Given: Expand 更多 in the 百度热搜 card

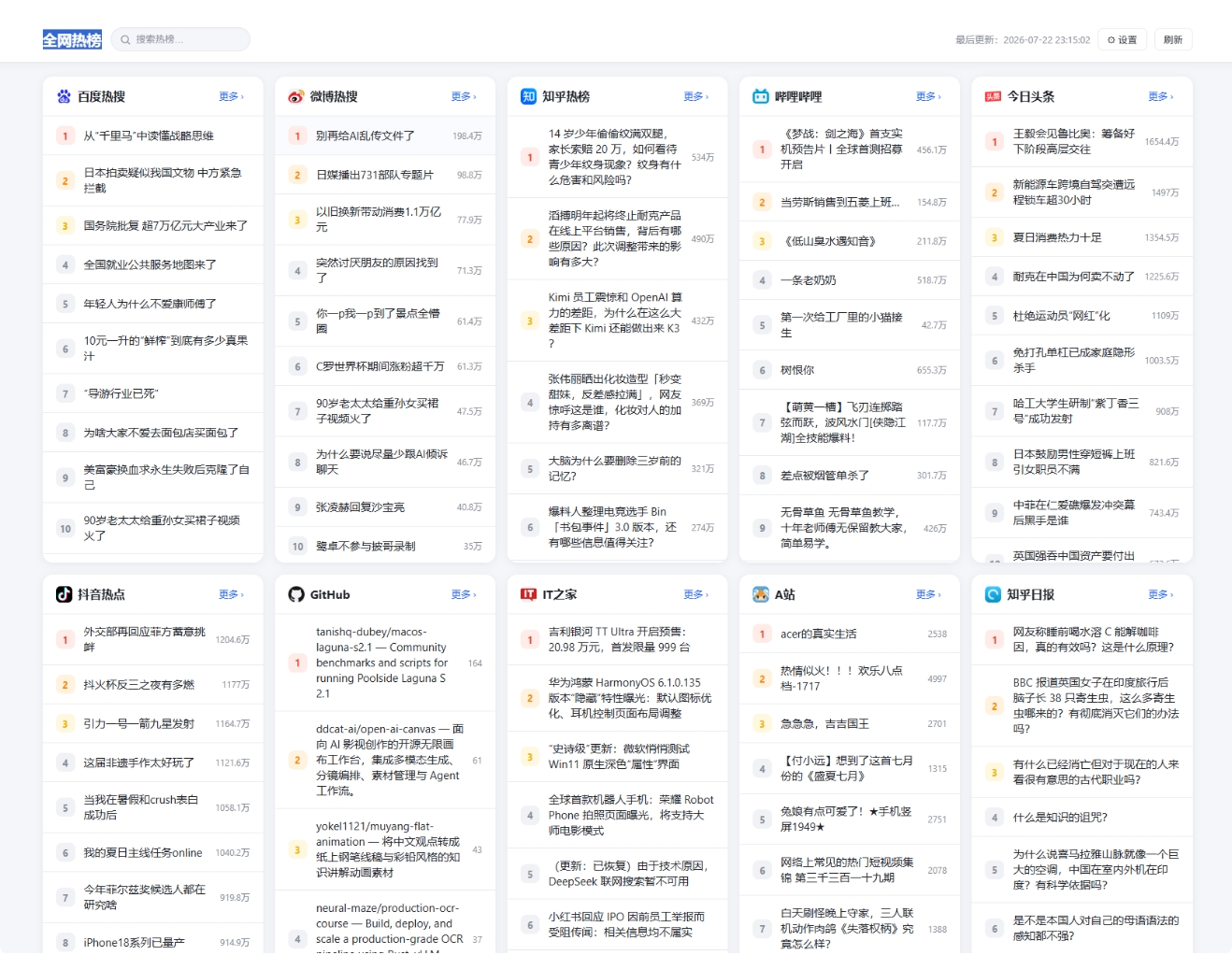Looking at the screenshot, I should 231,96.
